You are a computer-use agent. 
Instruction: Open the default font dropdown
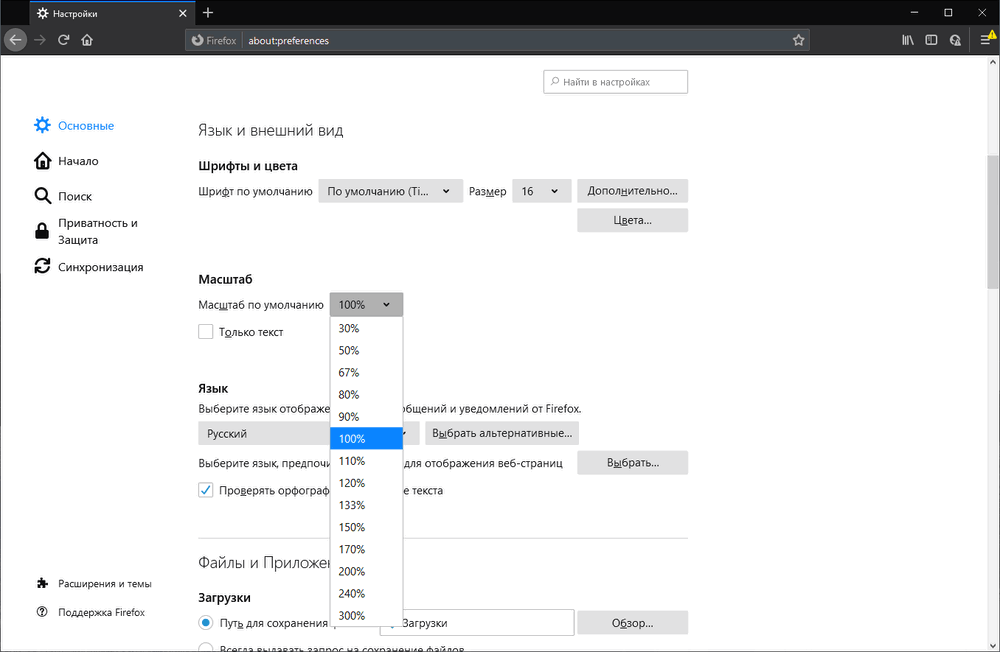390,190
